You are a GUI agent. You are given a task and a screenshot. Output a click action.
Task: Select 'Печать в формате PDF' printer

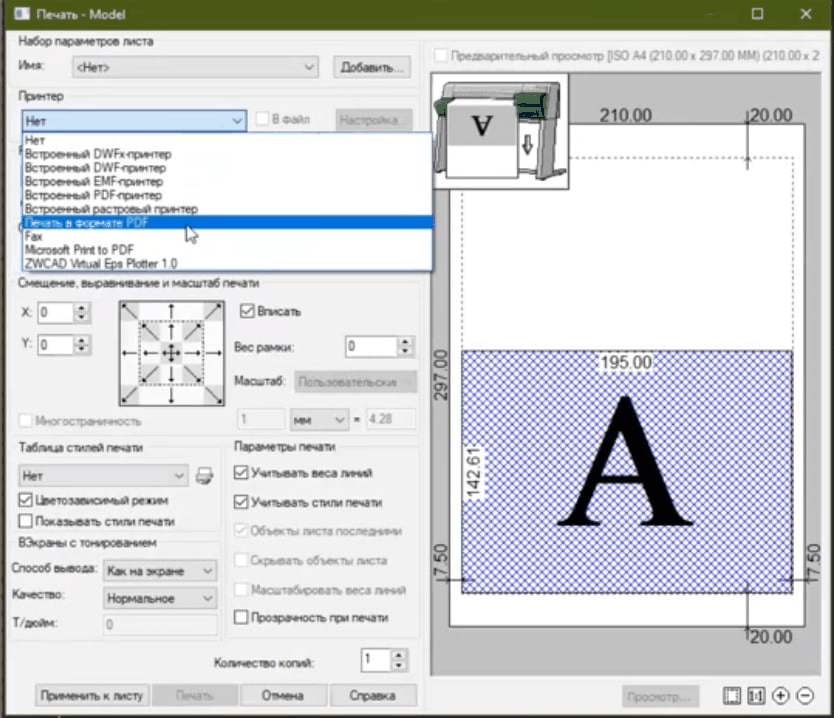(x=87, y=223)
